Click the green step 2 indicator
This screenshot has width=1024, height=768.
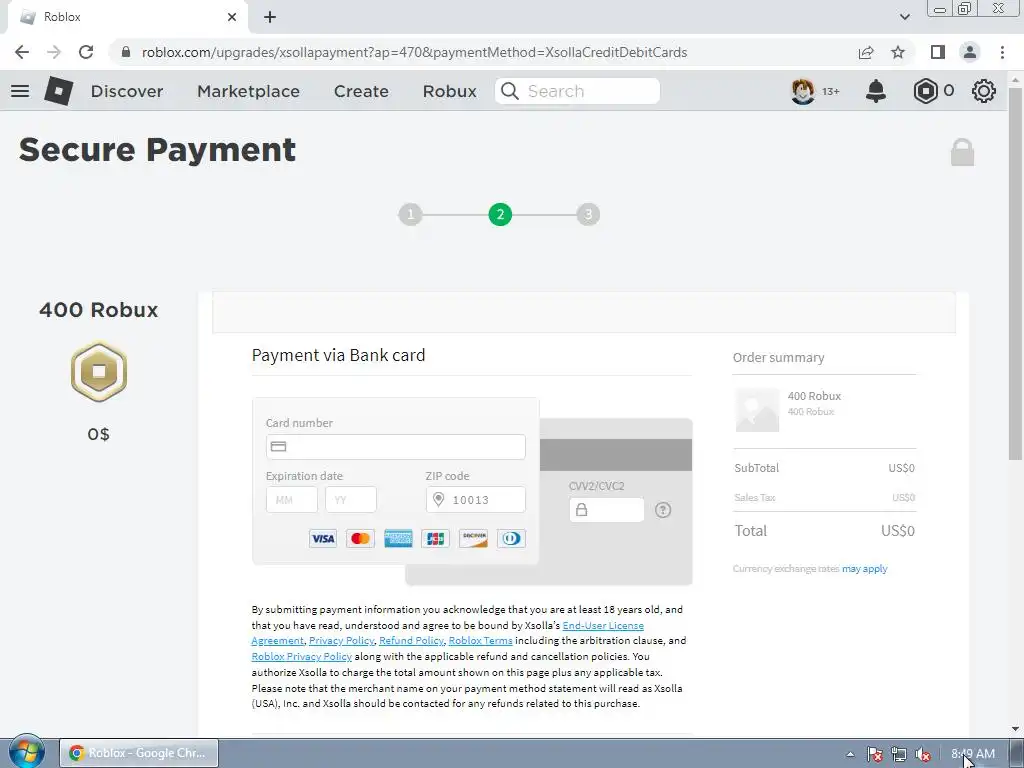point(500,214)
